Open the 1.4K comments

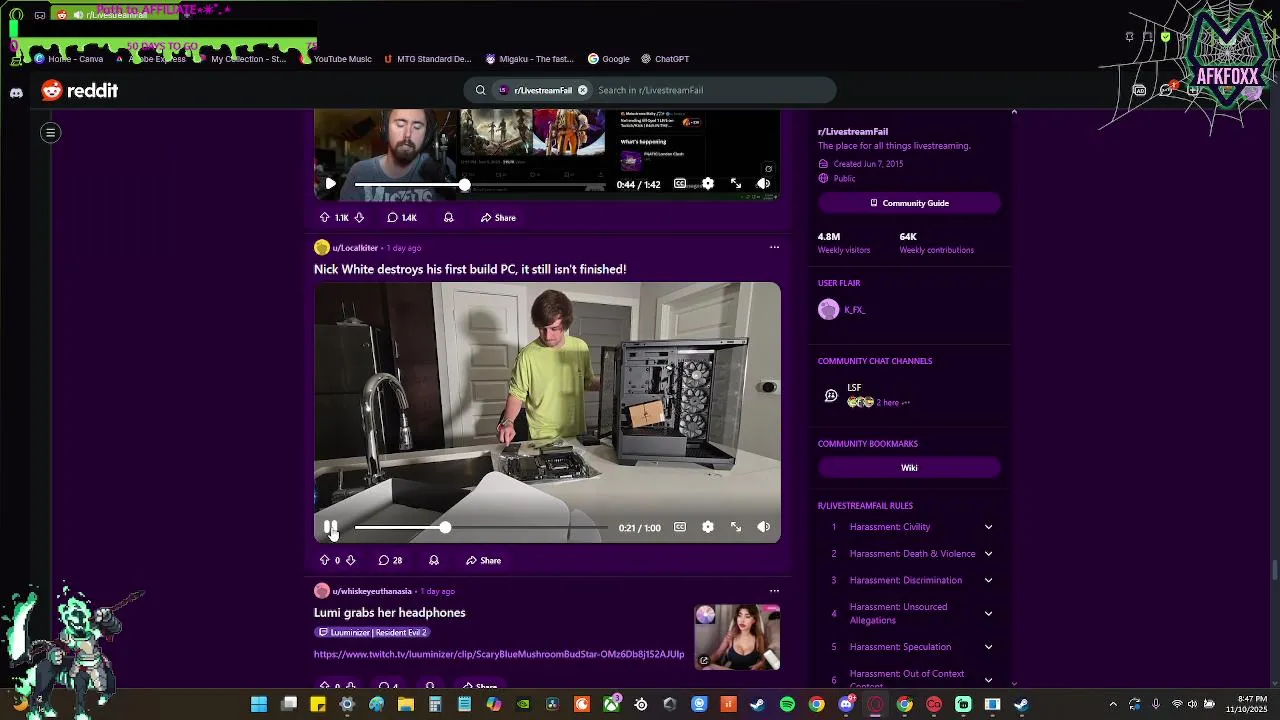(x=402, y=217)
